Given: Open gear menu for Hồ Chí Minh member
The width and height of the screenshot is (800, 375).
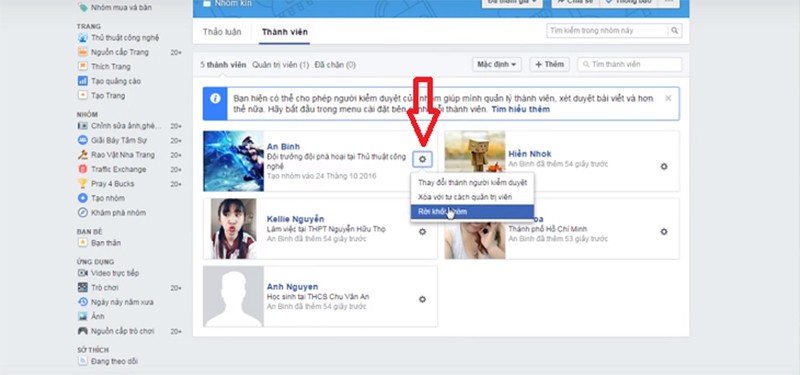Looking at the screenshot, I should [664, 232].
